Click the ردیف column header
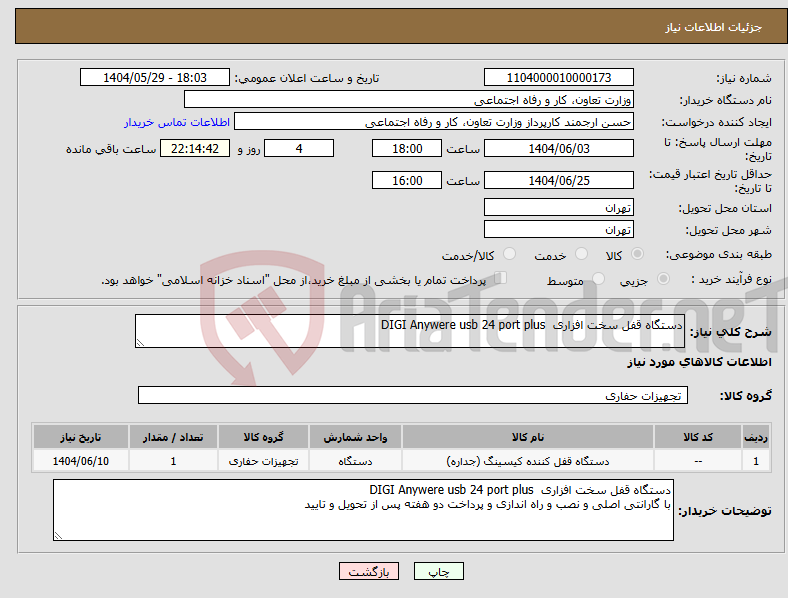788x598 pixels. tap(756, 437)
